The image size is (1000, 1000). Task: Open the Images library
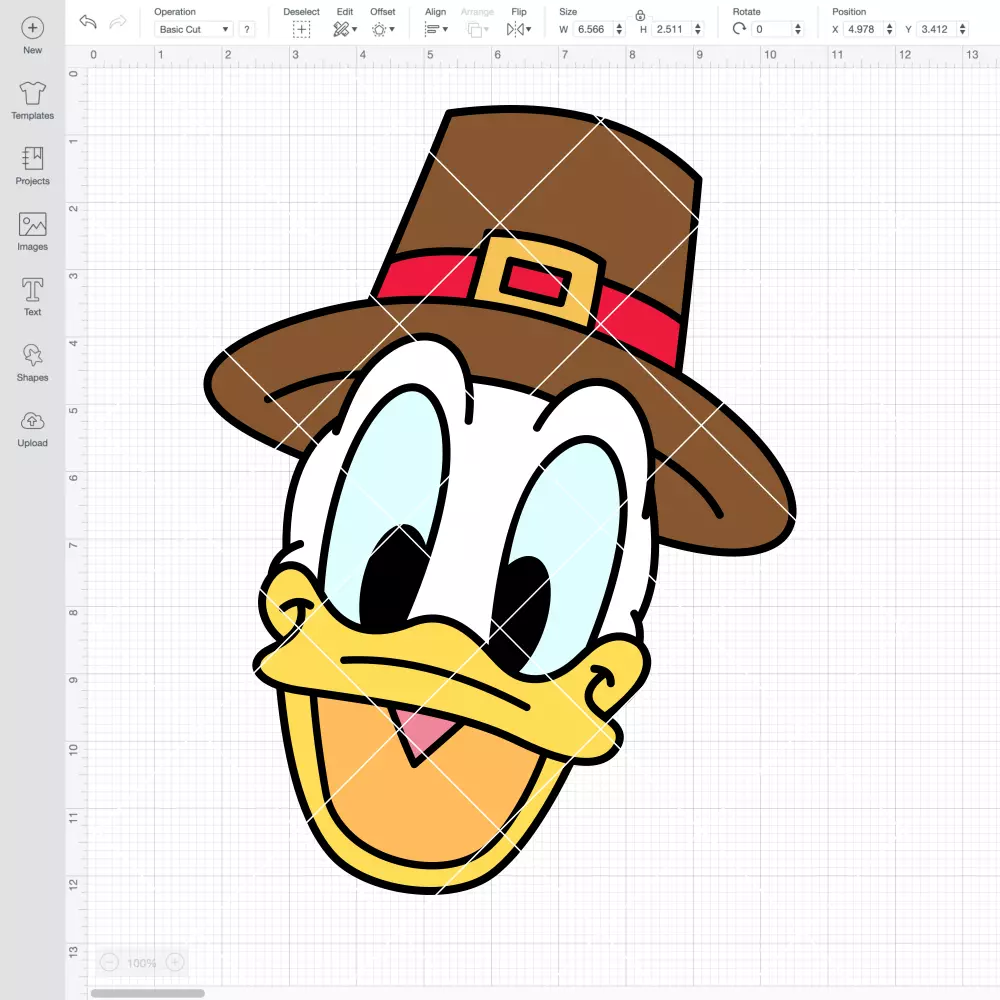pos(33,232)
